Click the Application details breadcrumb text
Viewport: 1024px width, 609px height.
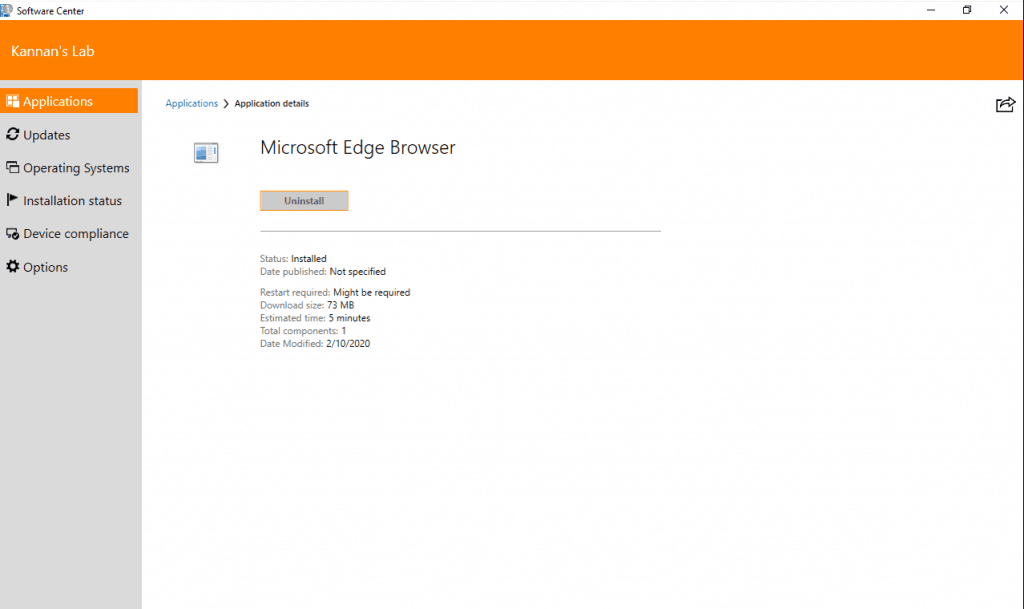pyautogui.click(x=271, y=104)
